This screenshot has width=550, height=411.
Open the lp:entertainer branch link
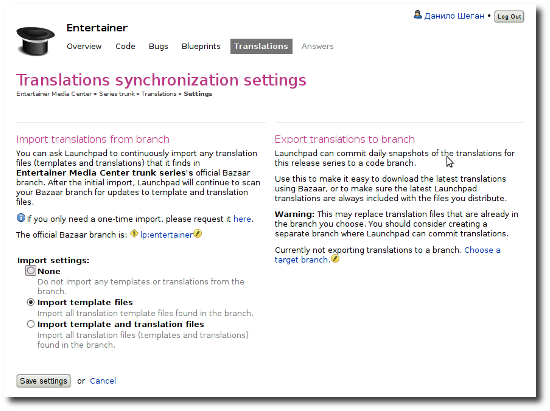(x=166, y=235)
